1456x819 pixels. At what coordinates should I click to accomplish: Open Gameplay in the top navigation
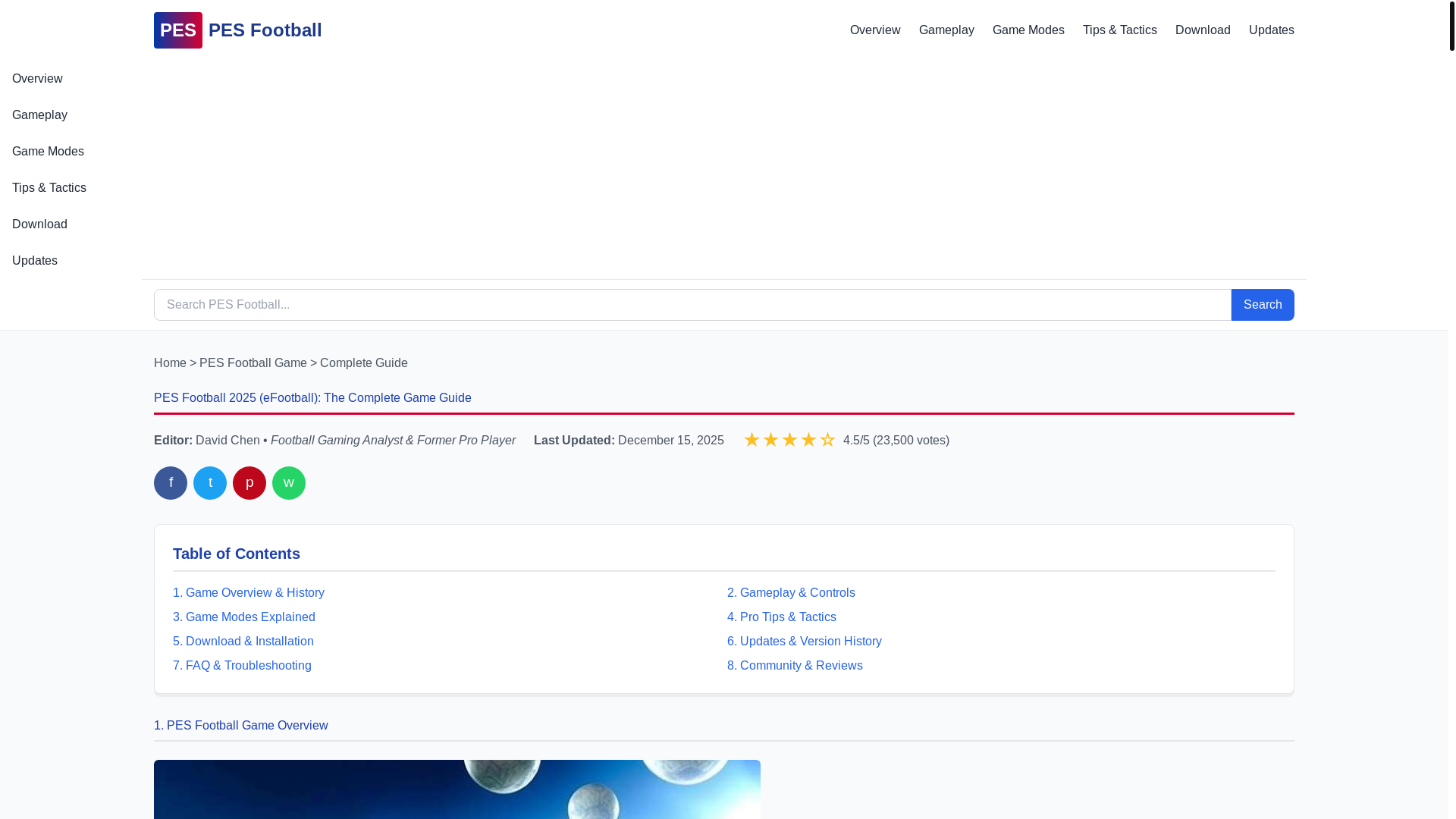click(946, 30)
